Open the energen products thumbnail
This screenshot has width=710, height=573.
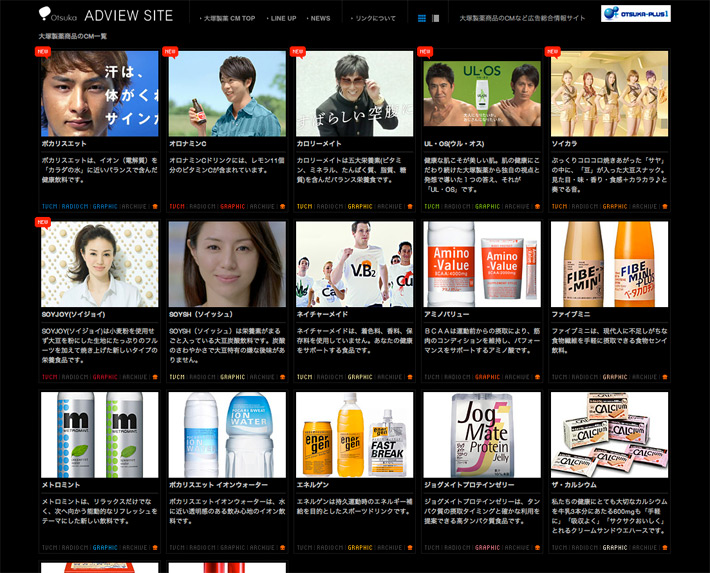pos(355,435)
